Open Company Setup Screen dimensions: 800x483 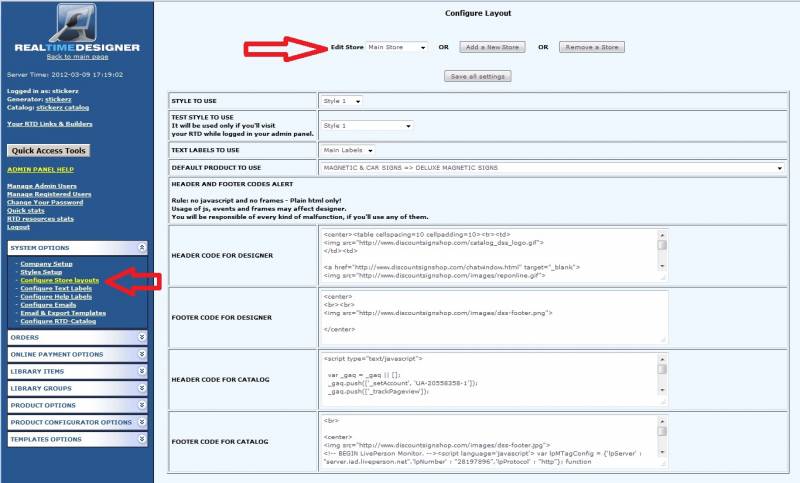pyautogui.click(x=46, y=264)
